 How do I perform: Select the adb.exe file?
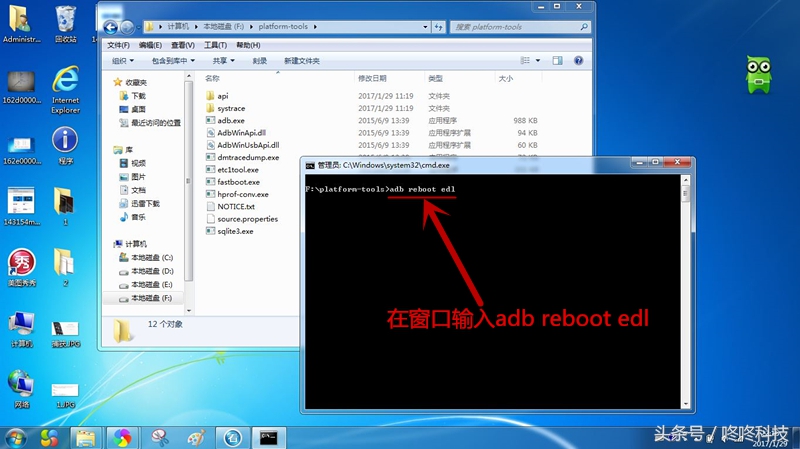(230, 120)
